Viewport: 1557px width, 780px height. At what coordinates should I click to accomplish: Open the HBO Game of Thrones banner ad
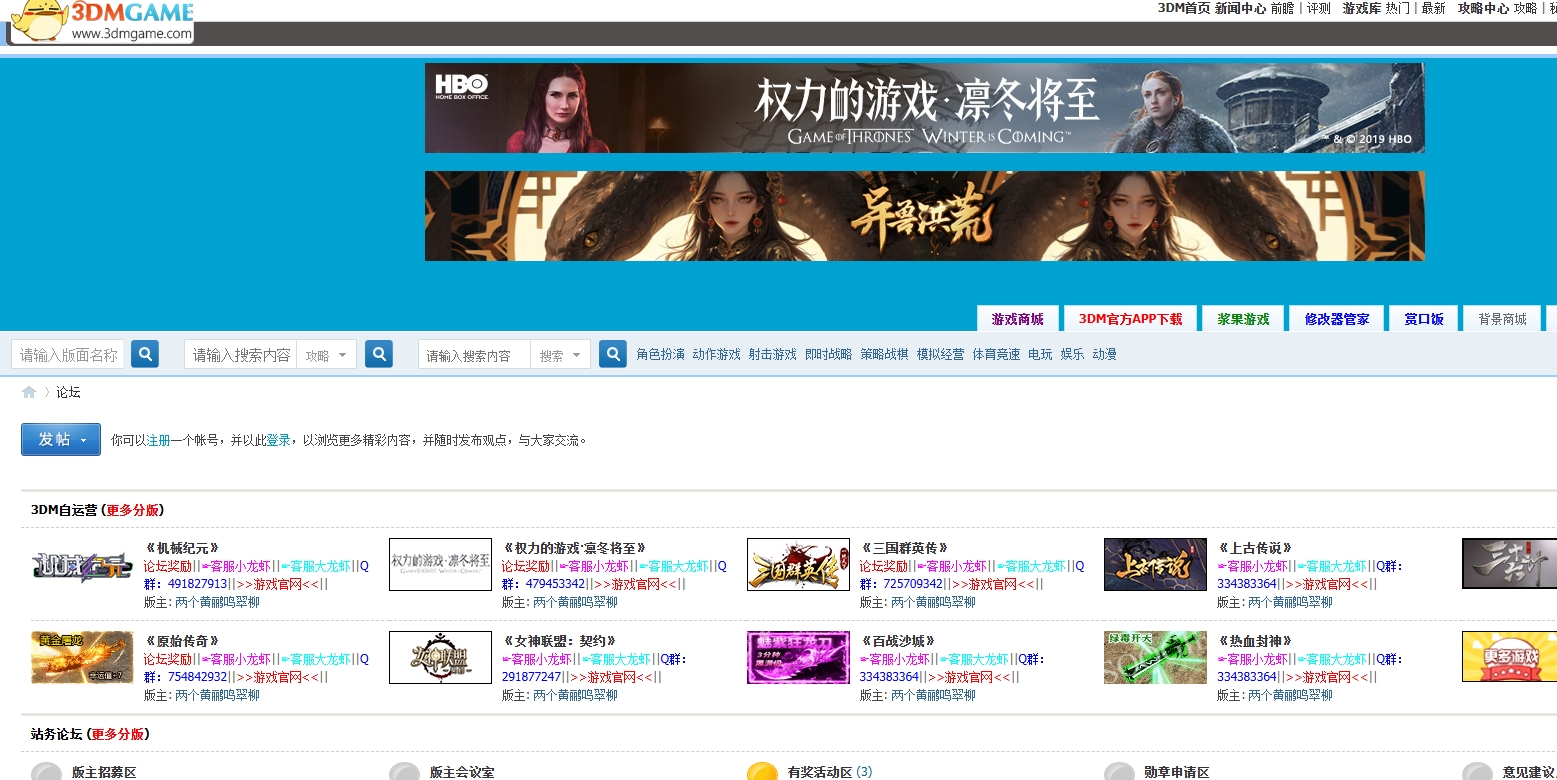coord(925,108)
